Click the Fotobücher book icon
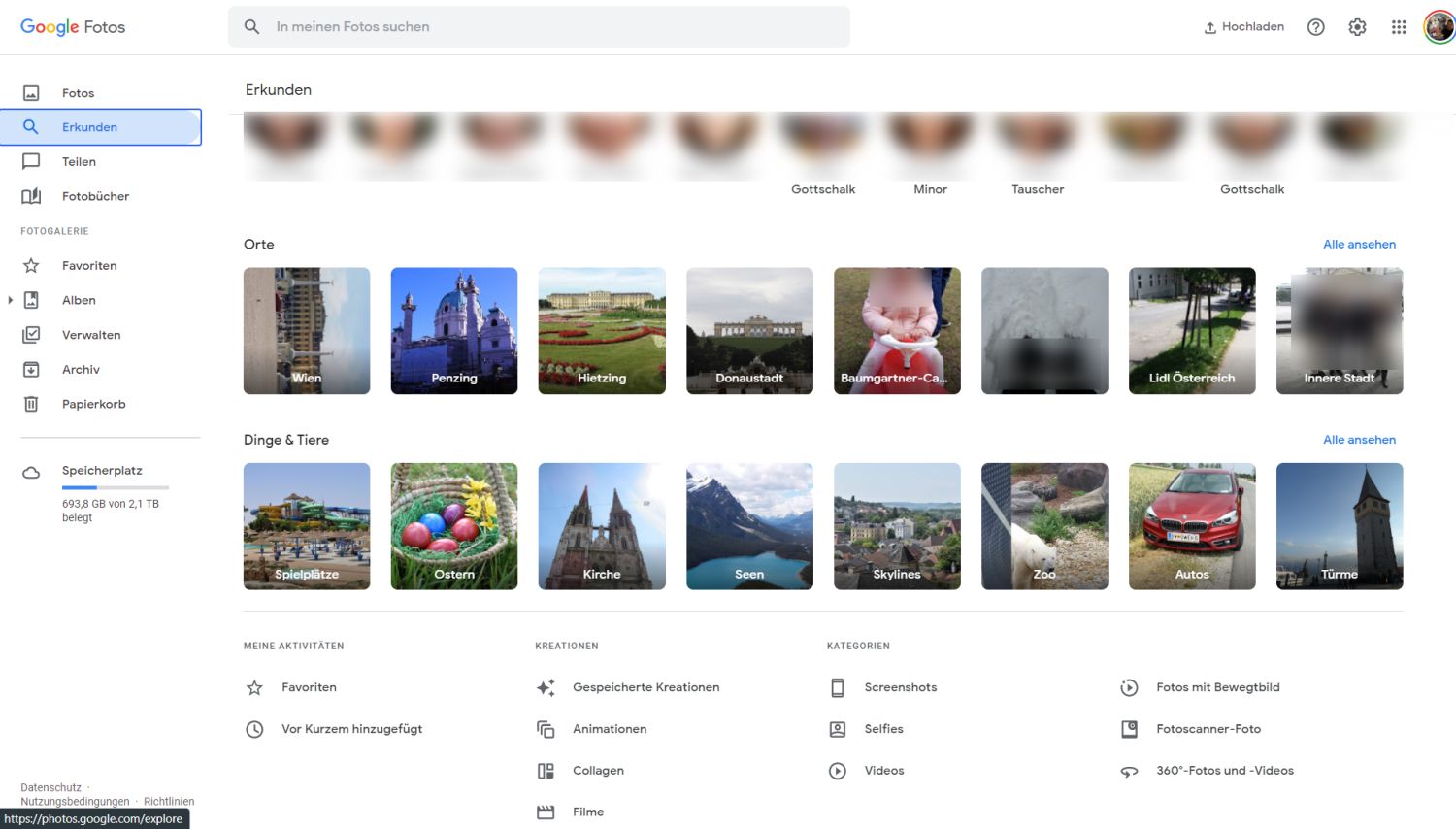This screenshot has width=1456, height=829. click(31, 196)
